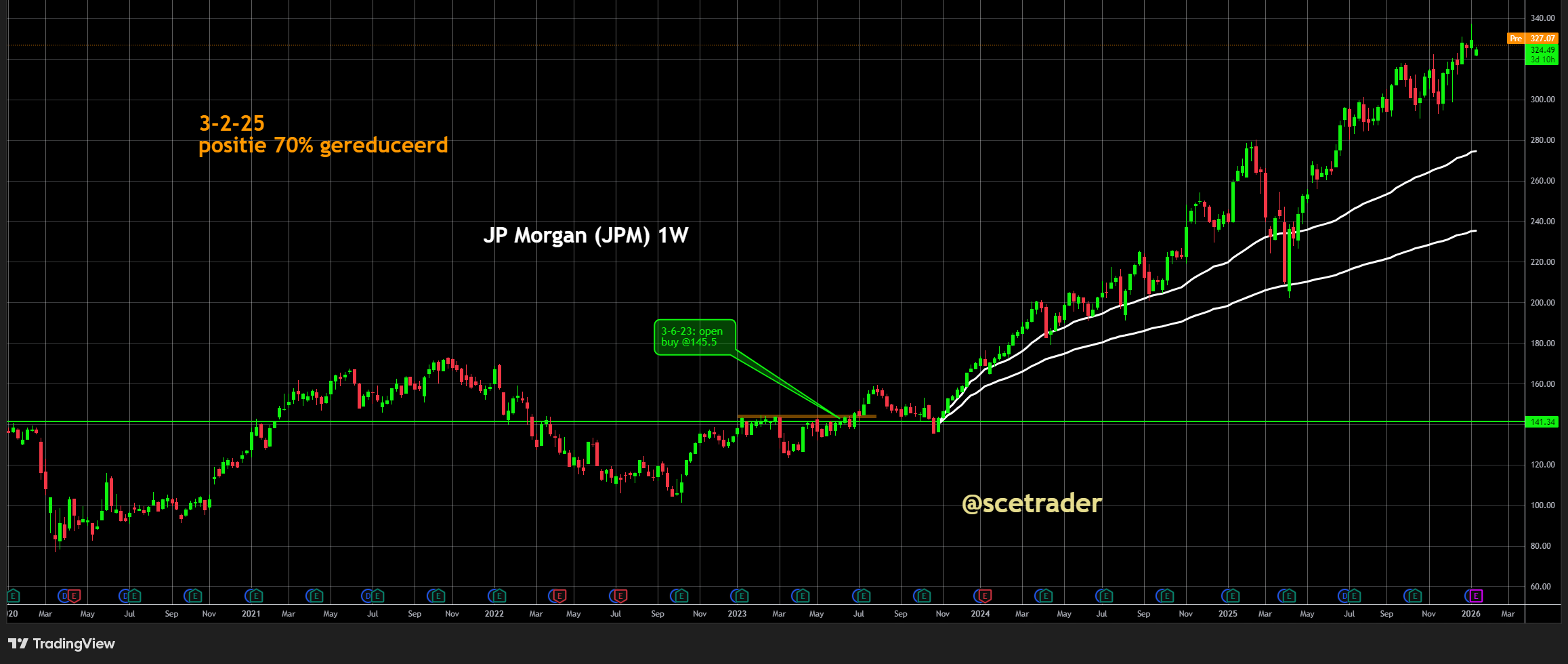
Task: Click the 2021 label on the time axis
Action: (251, 614)
